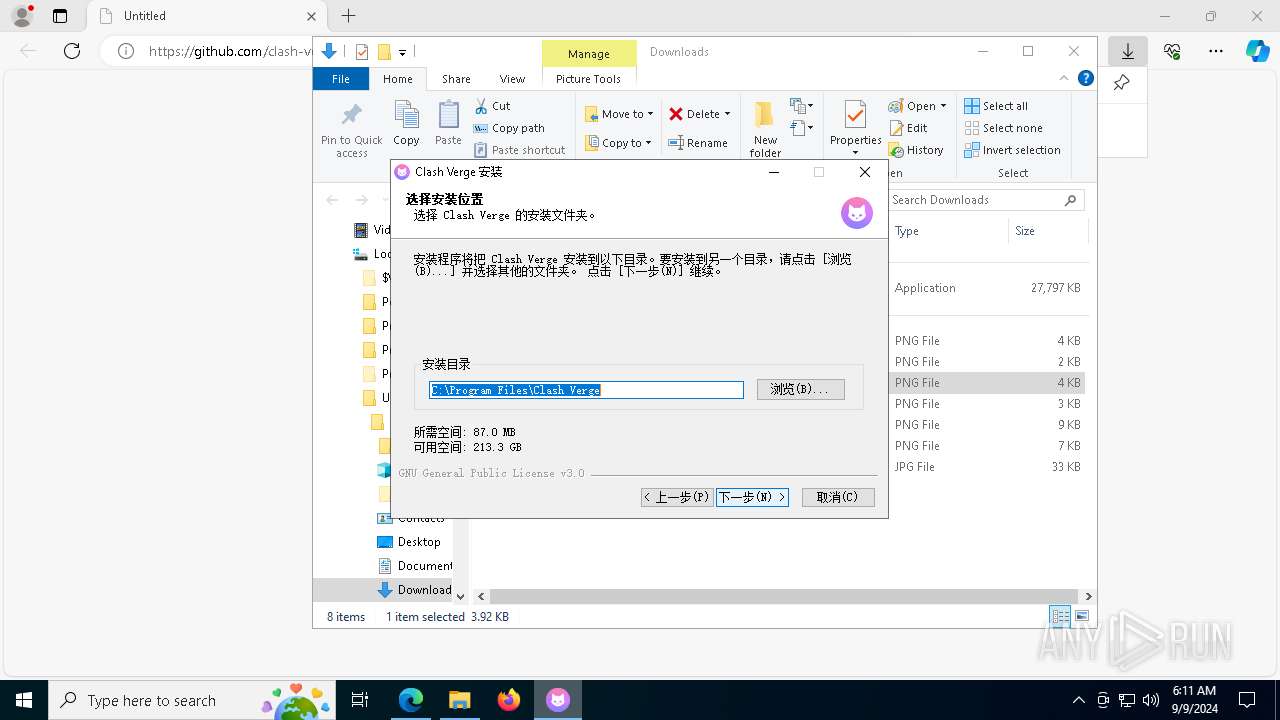Open Explorer Help question mark icon
Image resolution: width=1280 pixels, height=720 pixels.
[x=1086, y=78]
